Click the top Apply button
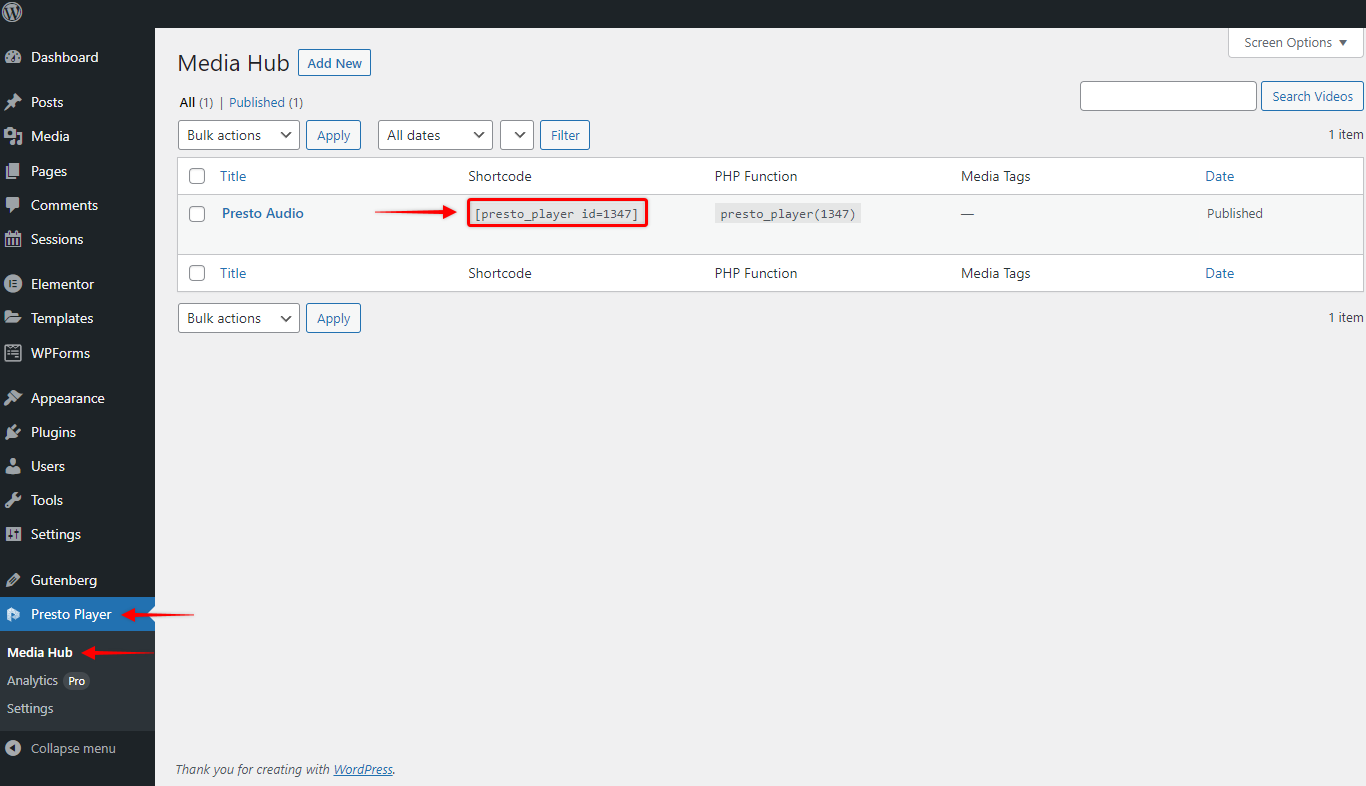 333,135
